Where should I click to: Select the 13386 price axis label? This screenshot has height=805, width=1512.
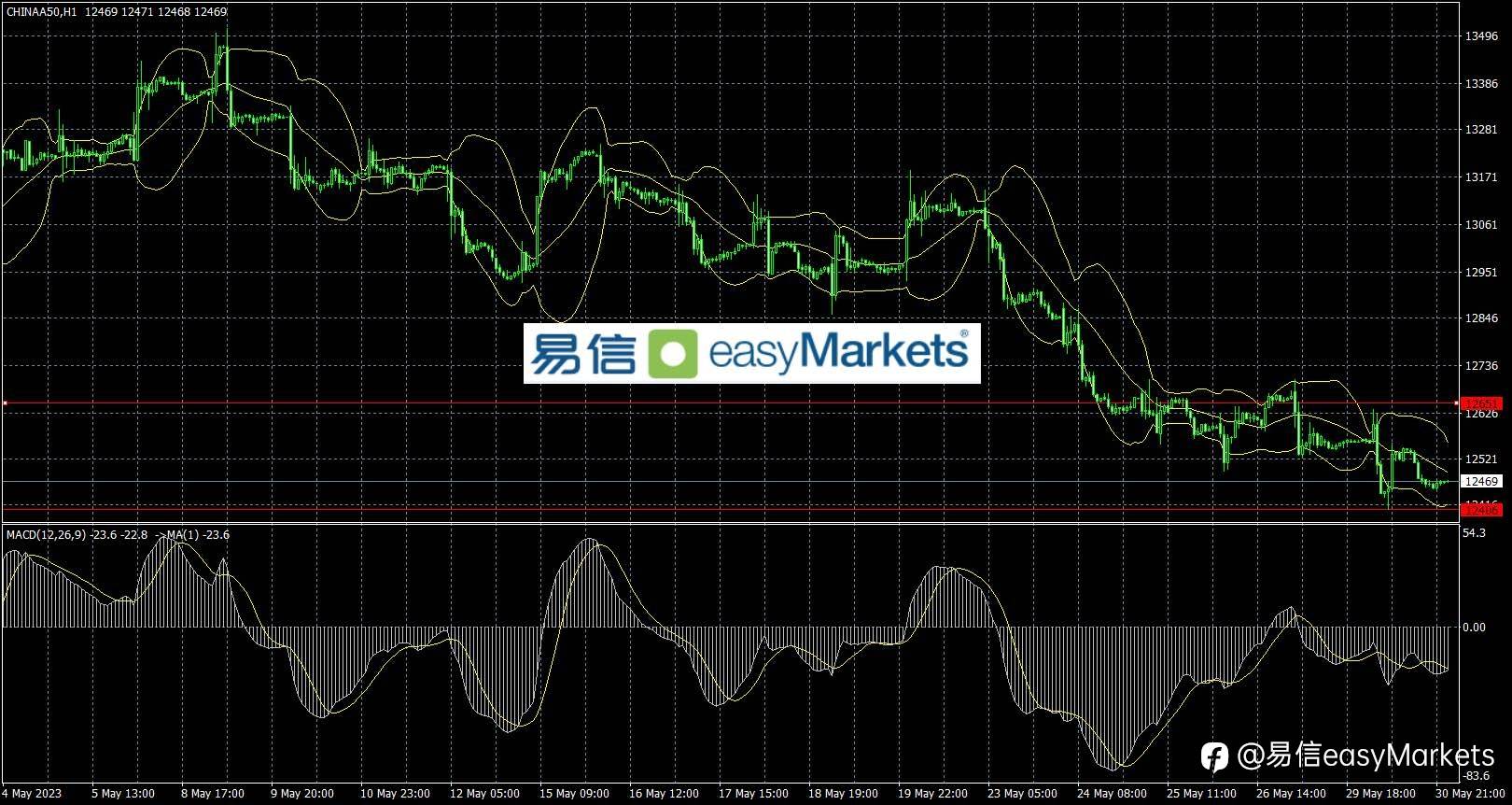pos(1481,83)
